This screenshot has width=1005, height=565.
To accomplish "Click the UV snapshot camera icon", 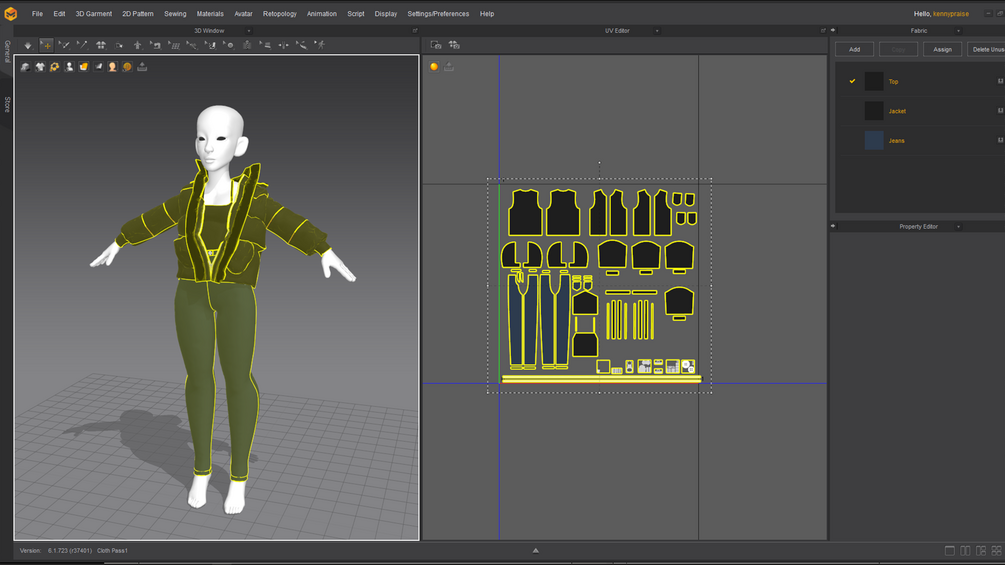I will coord(436,45).
